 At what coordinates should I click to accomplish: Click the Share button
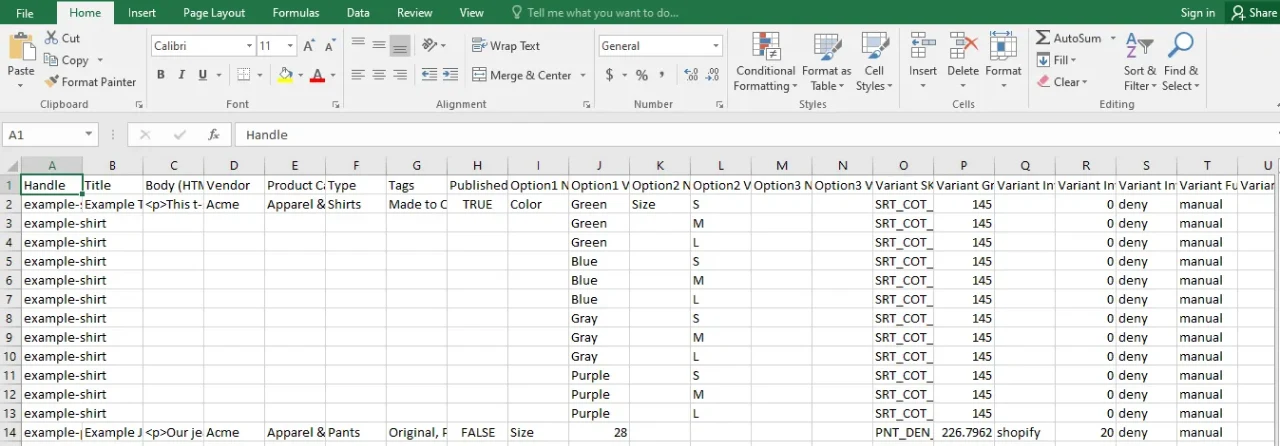1253,13
